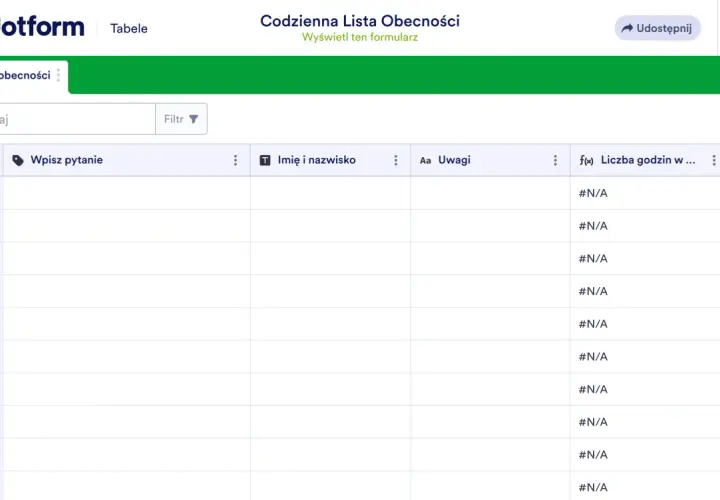
Task: Click the Jotform logo
Action: (42, 27)
